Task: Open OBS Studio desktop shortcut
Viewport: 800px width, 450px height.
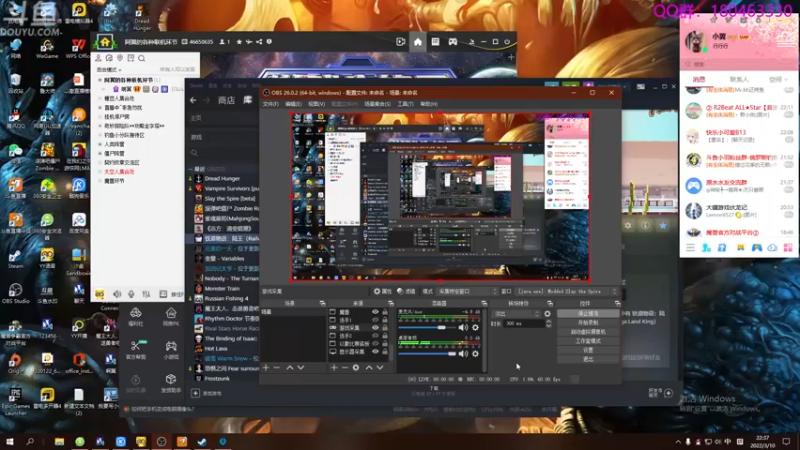Action: [x=15, y=293]
